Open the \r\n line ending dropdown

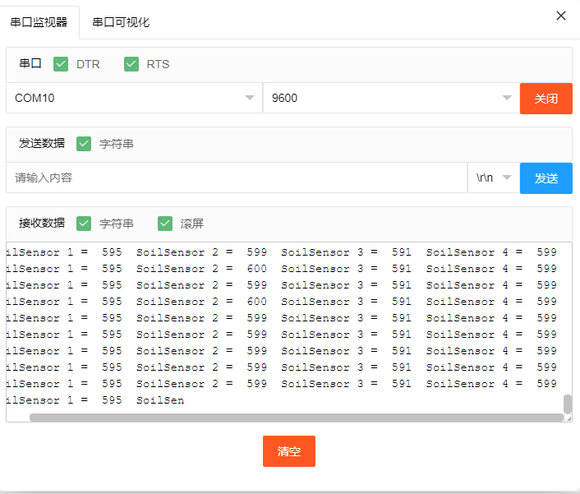pos(494,178)
